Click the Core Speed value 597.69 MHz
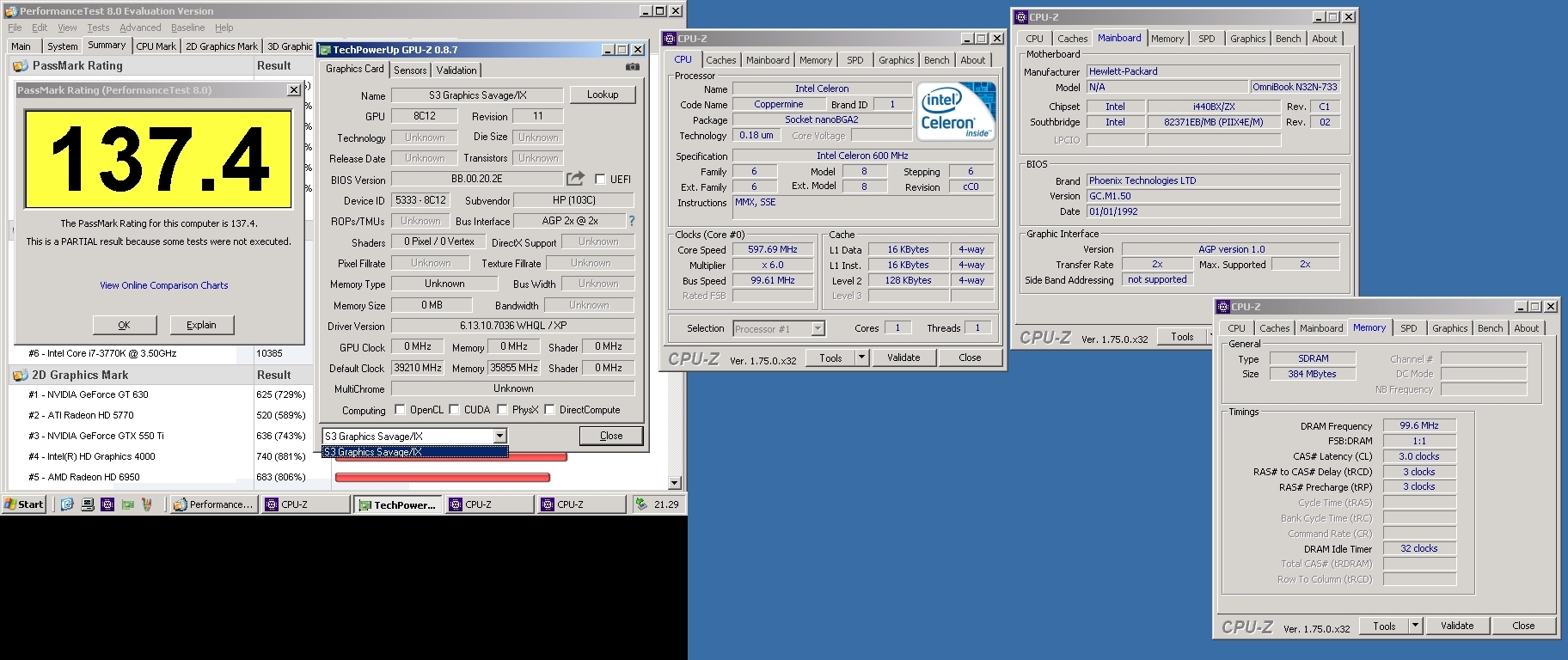 [x=773, y=249]
